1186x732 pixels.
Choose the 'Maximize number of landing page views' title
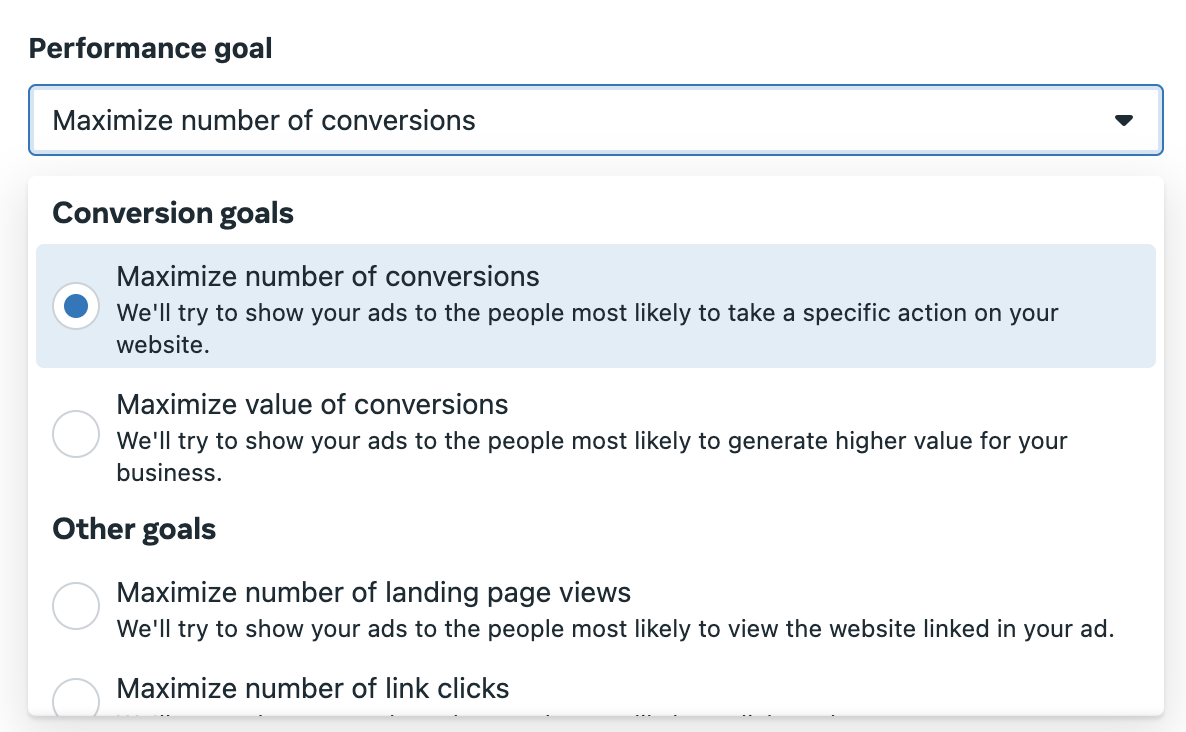click(x=374, y=592)
